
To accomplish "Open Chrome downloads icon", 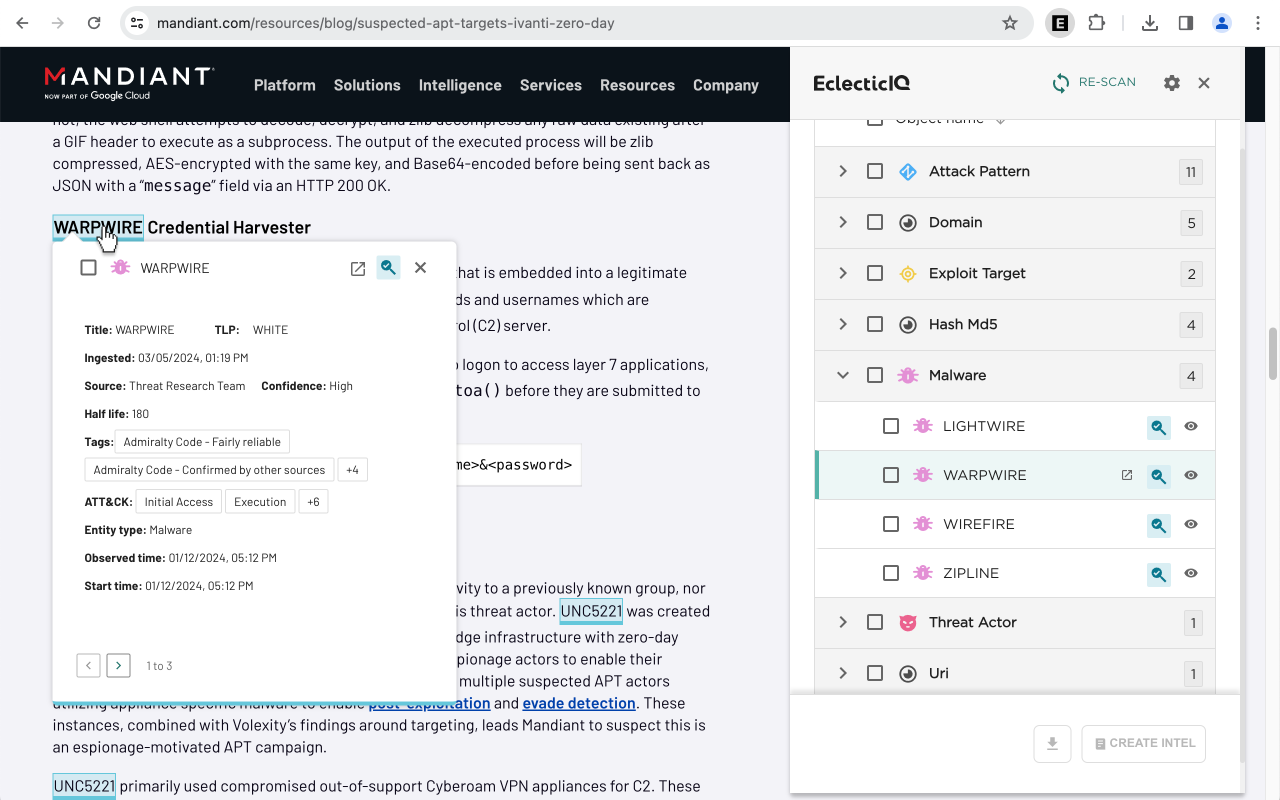I will pyautogui.click(x=1150, y=23).
